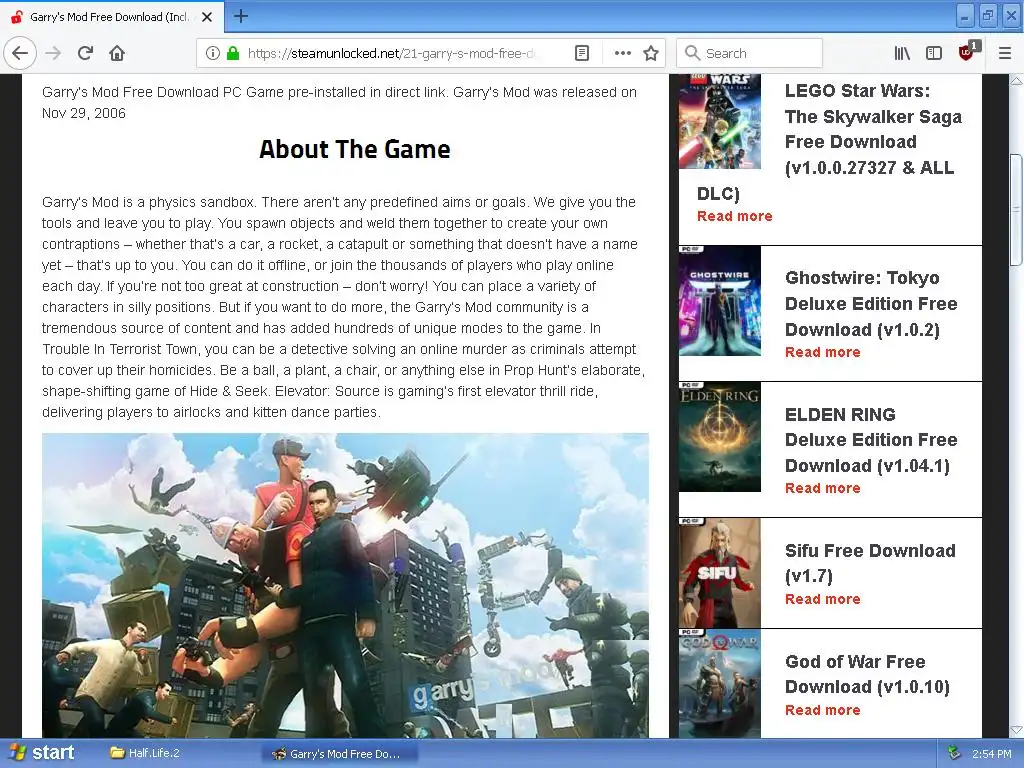Bookmark this page with the star
Viewport: 1024px width, 768px height.
click(650, 53)
